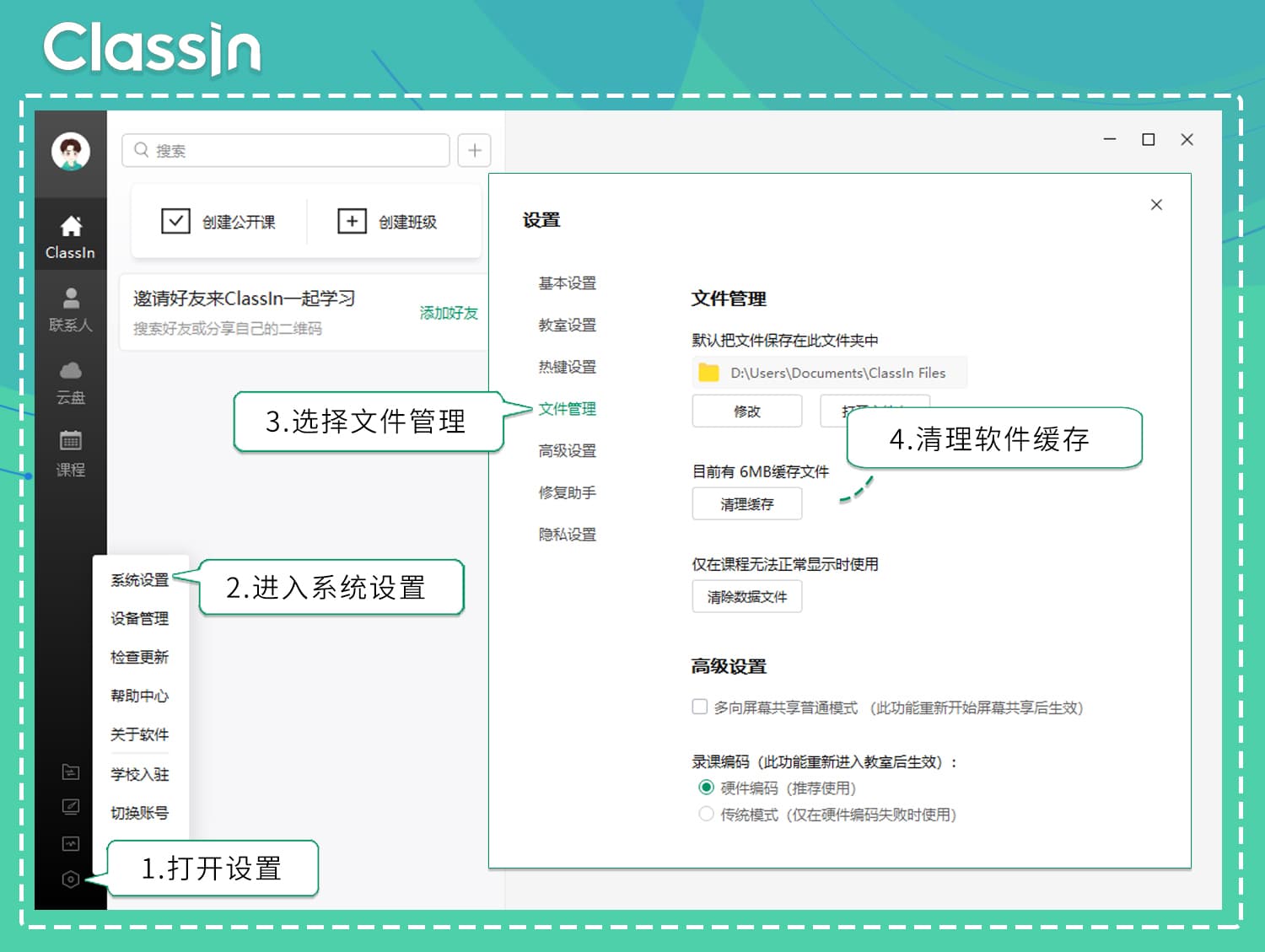
Task: Select the 传统模式 radio option
Action: point(707,814)
